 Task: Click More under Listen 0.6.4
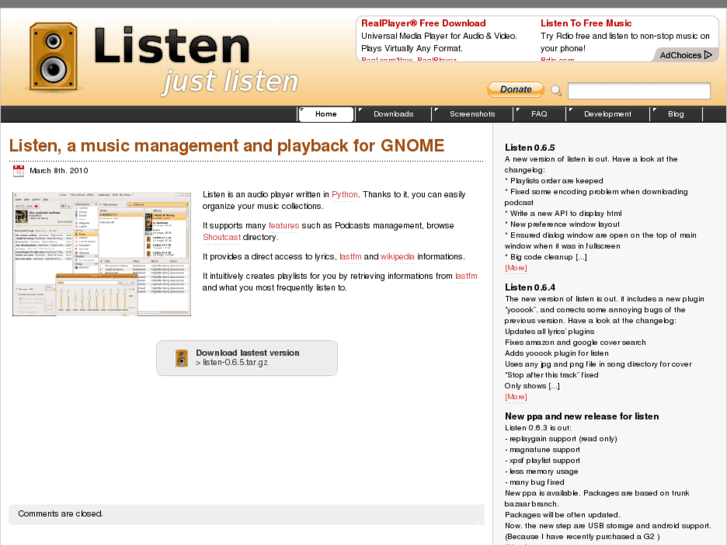pos(516,397)
